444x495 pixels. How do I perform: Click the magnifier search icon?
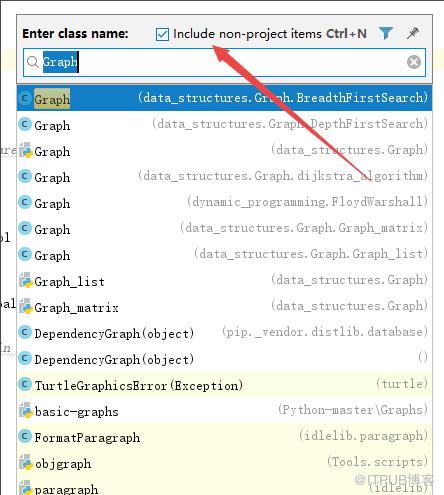click(33, 62)
